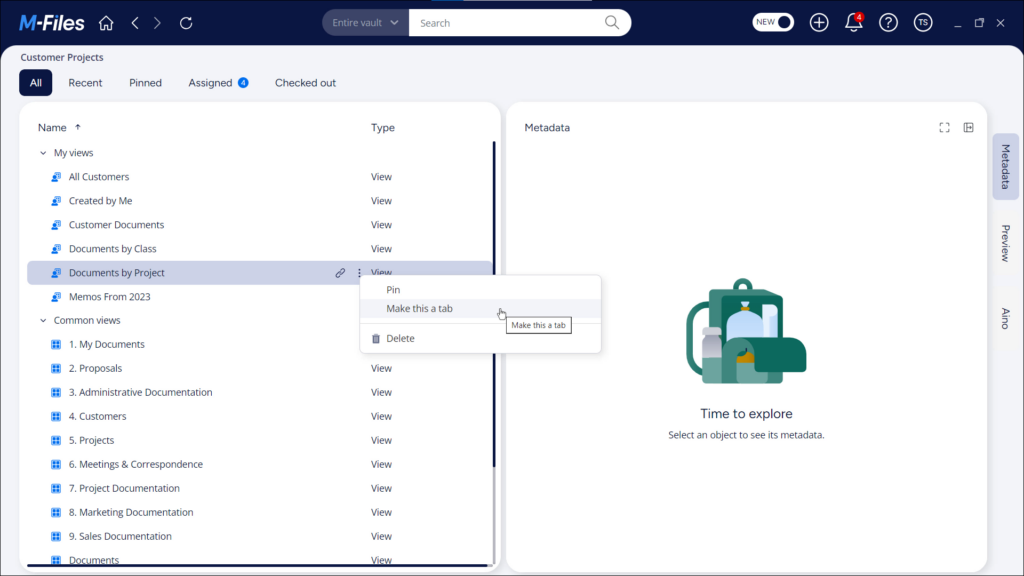This screenshot has height=576, width=1024.
Task: Click the Customer Projects breadcrumb
Action: (62, 57)
